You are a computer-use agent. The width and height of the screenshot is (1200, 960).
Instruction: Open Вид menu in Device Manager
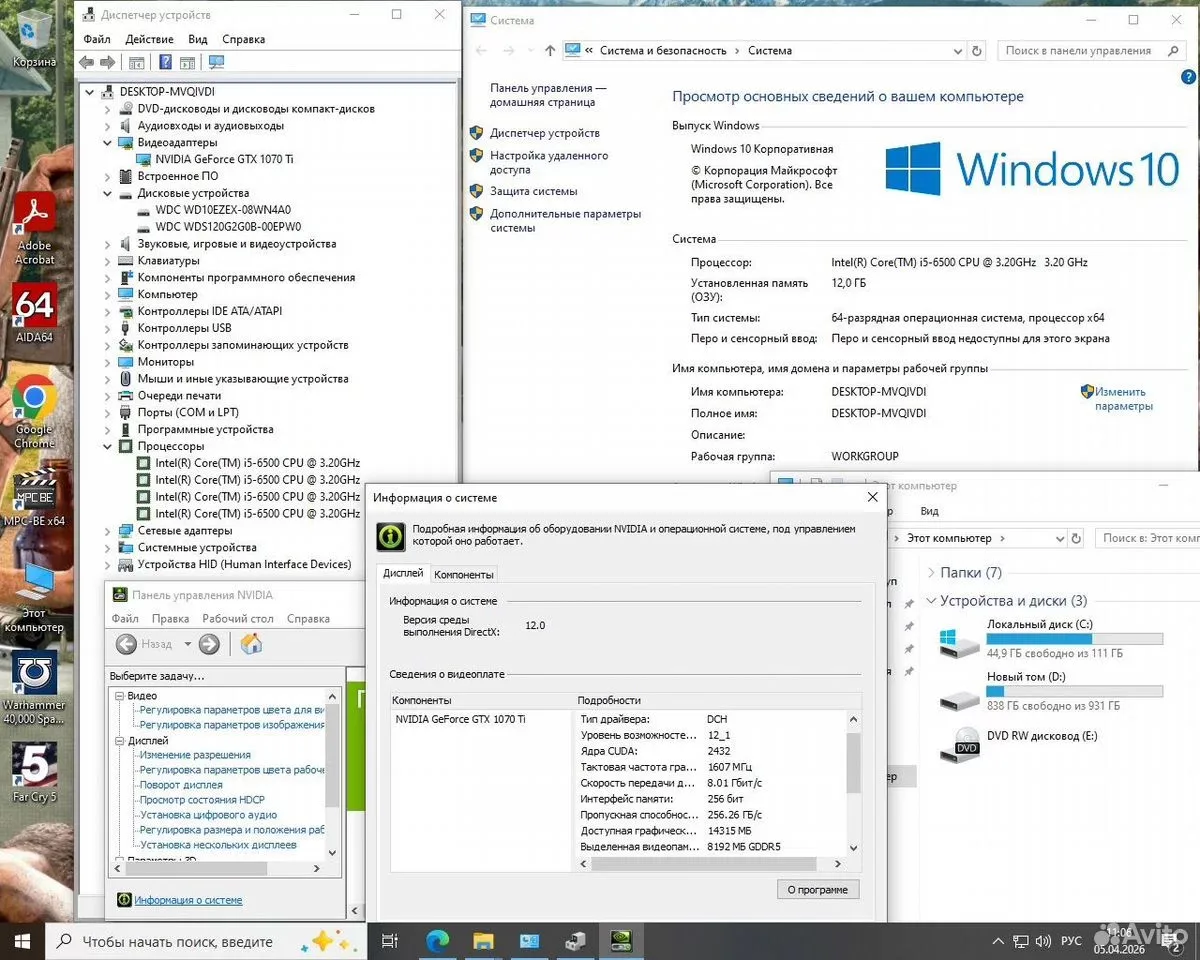coord(198,39)
